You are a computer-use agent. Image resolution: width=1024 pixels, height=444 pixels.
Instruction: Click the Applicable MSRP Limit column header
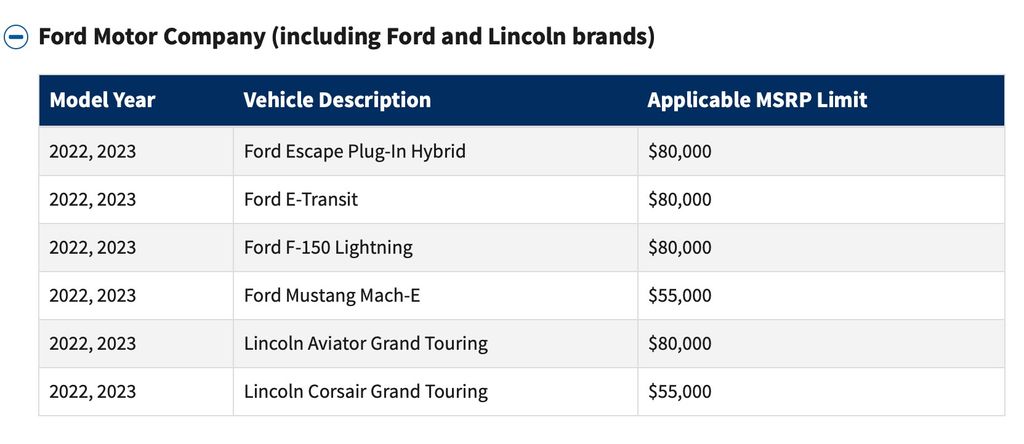pos(757,100)
